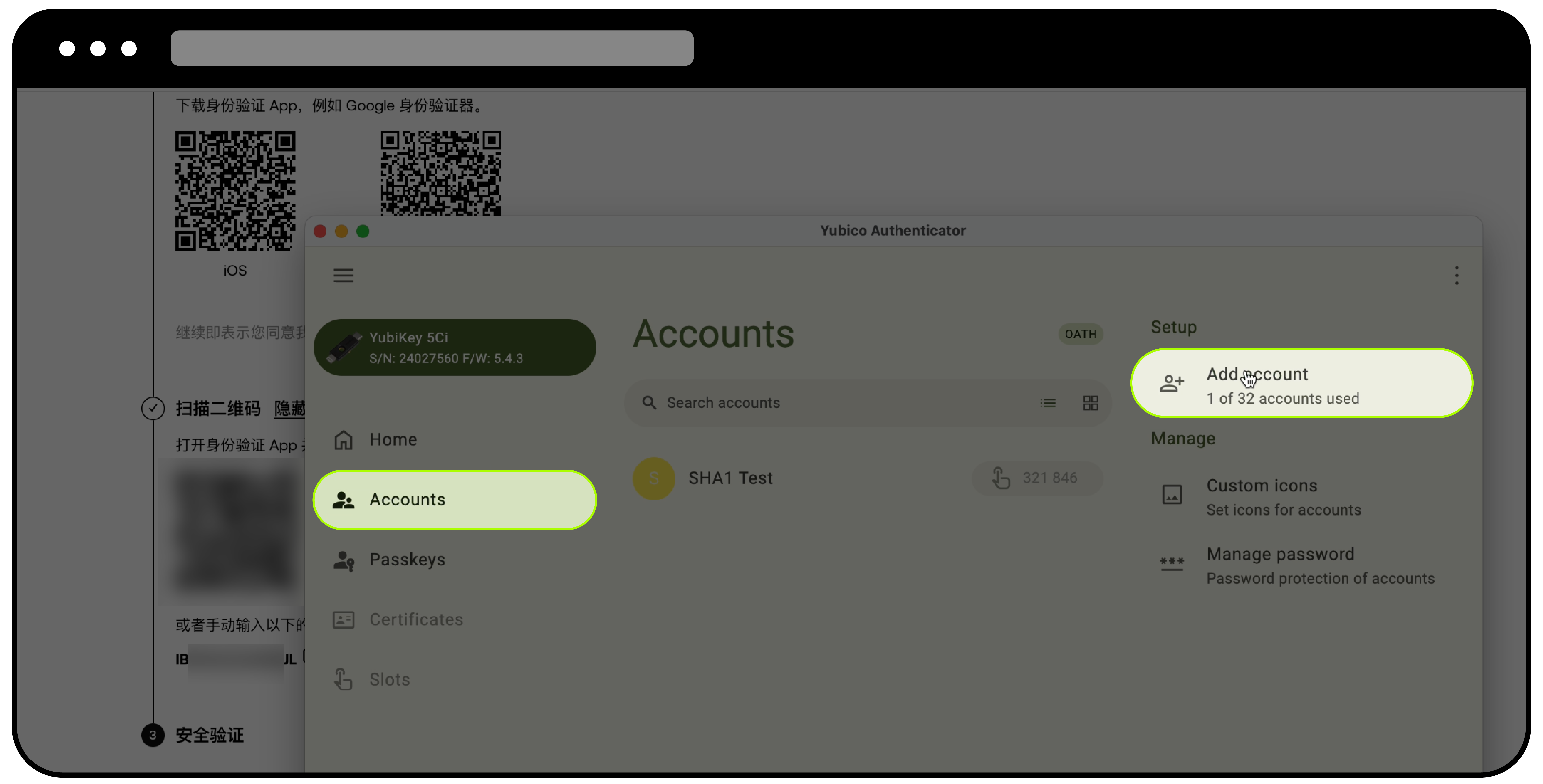Open the Certificates section
Image resolution: width=1543 pixels, height=784 pixels.
(x=416, y=619)
